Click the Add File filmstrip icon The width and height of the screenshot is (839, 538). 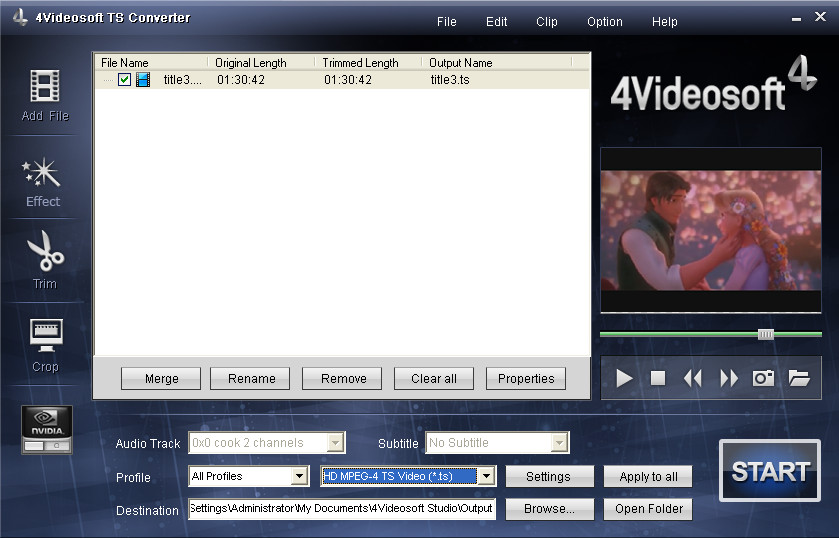coord(45,86)
